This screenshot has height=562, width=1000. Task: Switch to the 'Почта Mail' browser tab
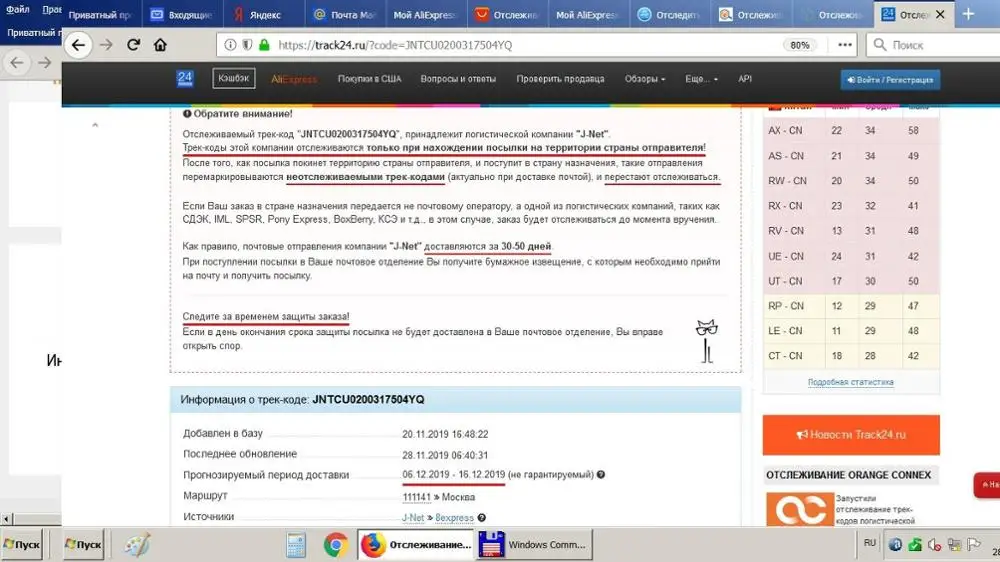tap(344, 14)
